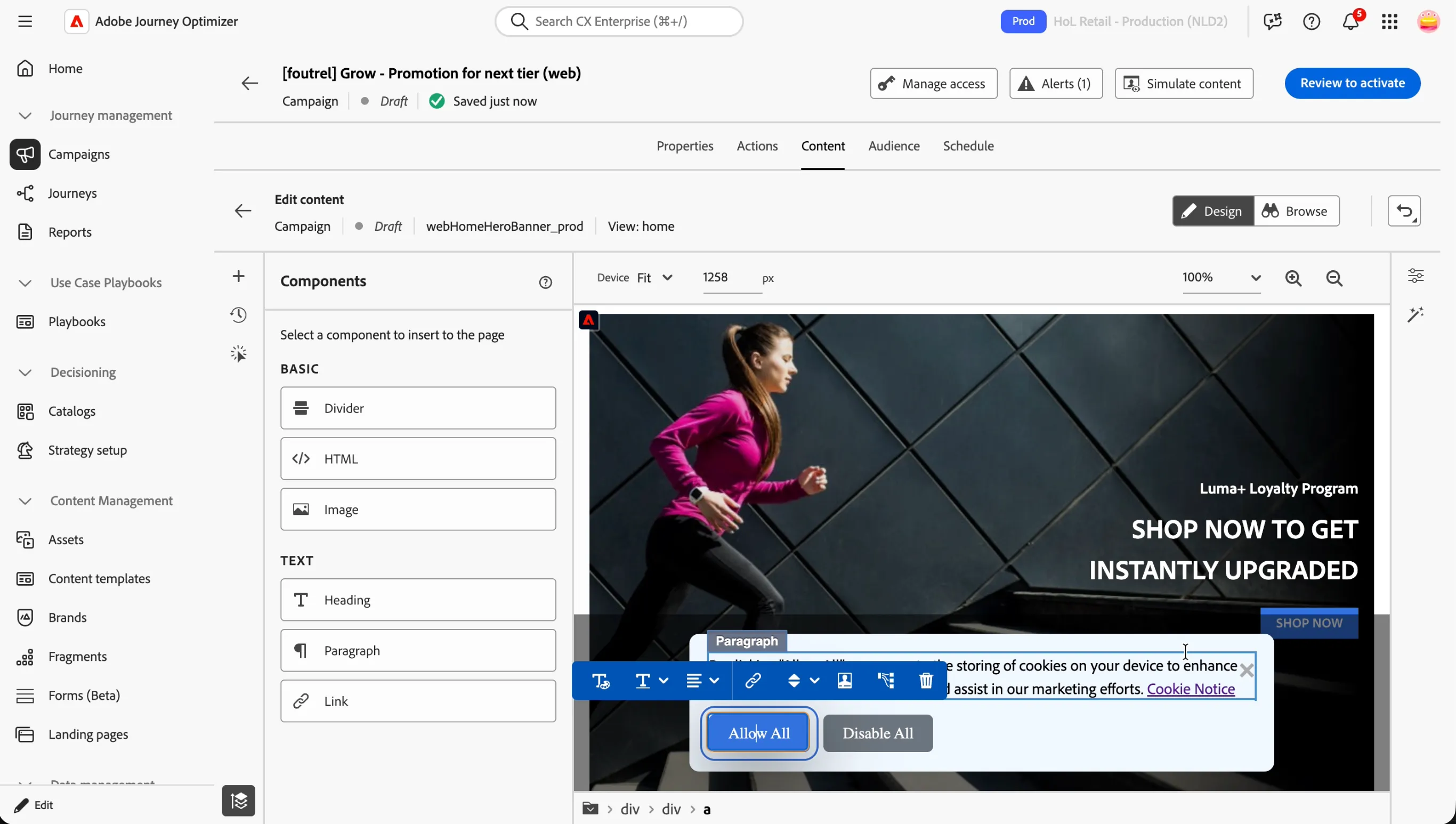Click the zoom out magnifier
Image resolution: width=1456 pixels, height=824 pixels.
click(1334, 278)
